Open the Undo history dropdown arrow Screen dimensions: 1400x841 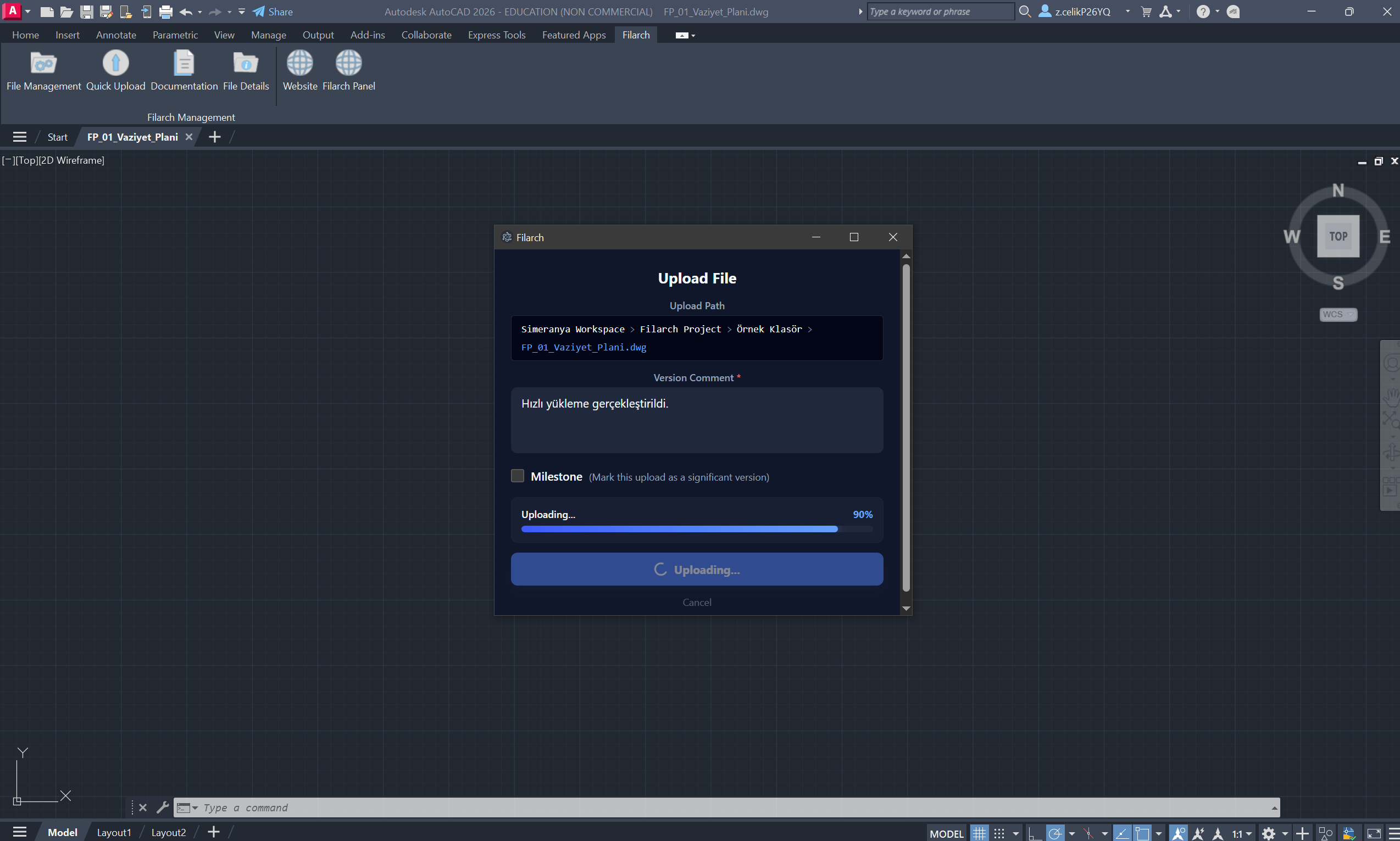click(x=199, y=12)
